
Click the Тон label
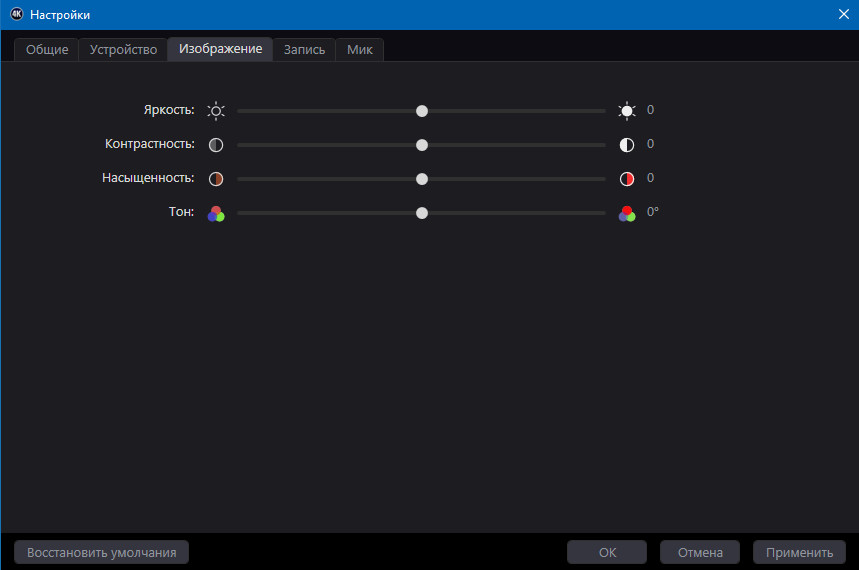pyautogui.click(x=181, y=212)
